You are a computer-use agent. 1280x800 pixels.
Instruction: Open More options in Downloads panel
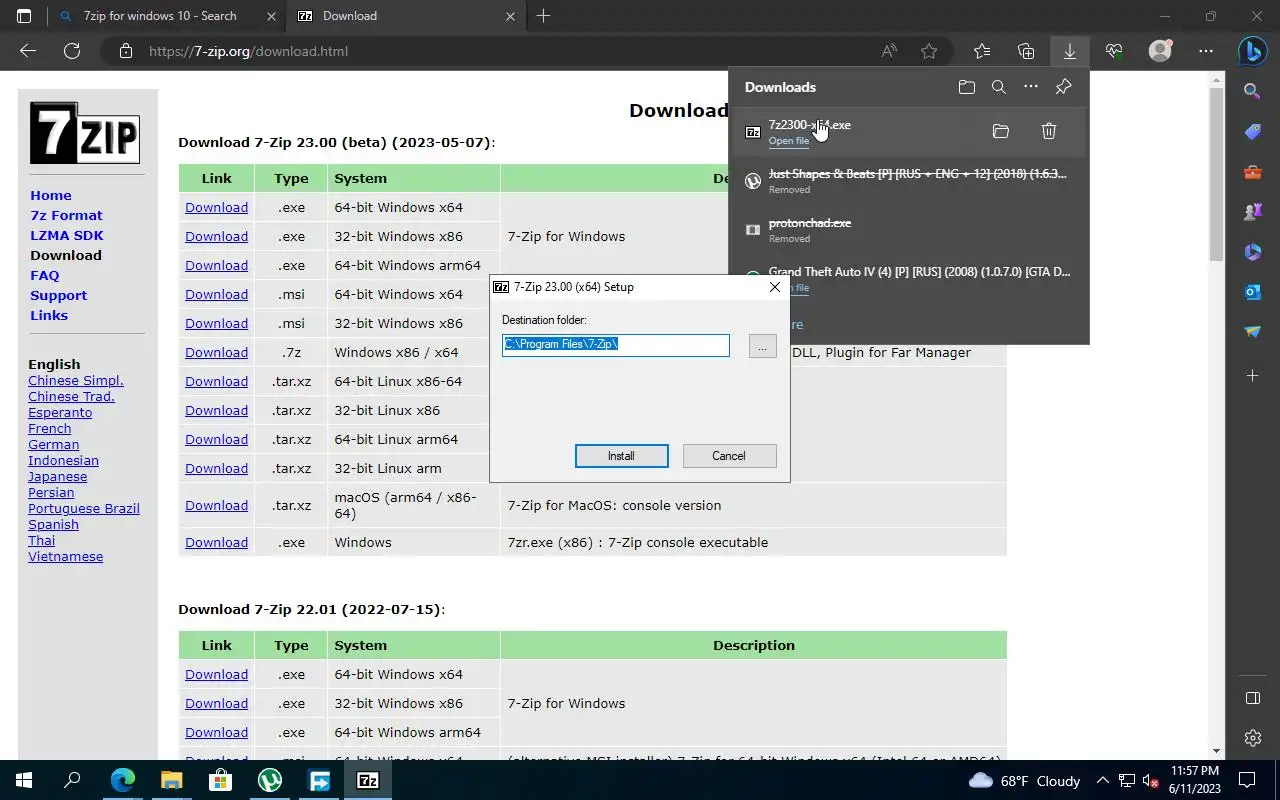coord(1031,87)
